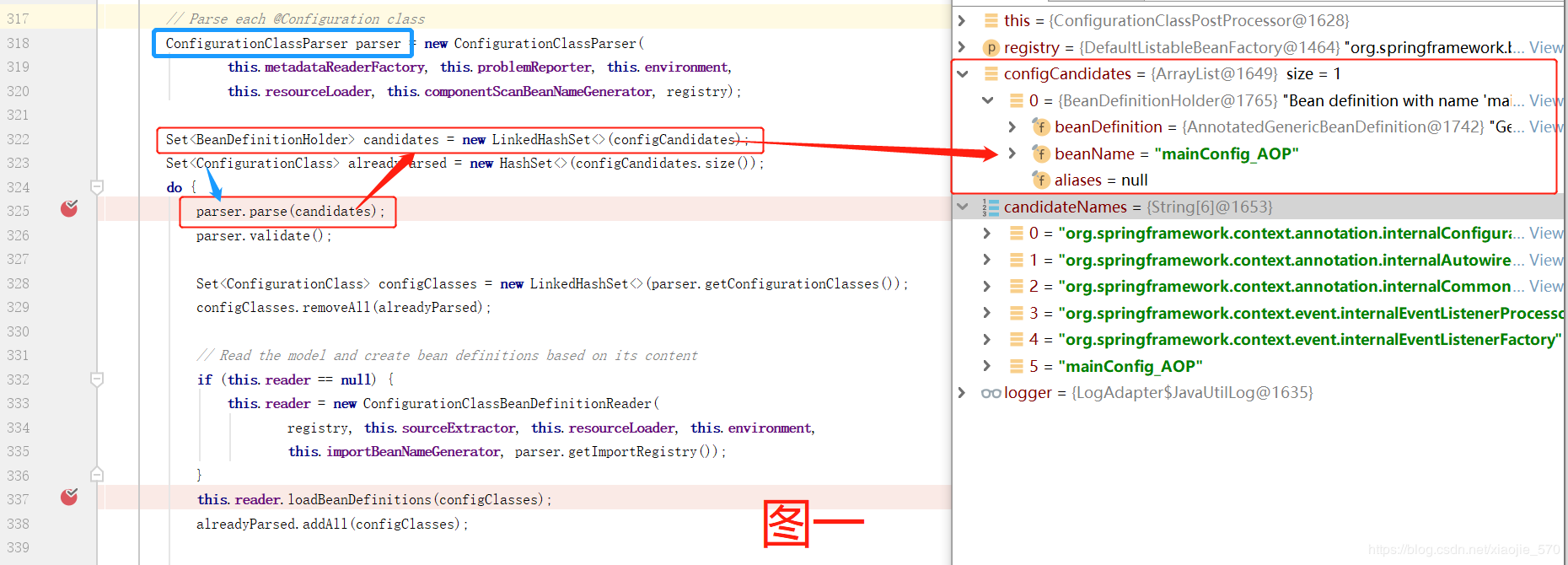The image size is (1568, 565).
Task: Expand the registry variable node
Action: (x=962, y=47)
